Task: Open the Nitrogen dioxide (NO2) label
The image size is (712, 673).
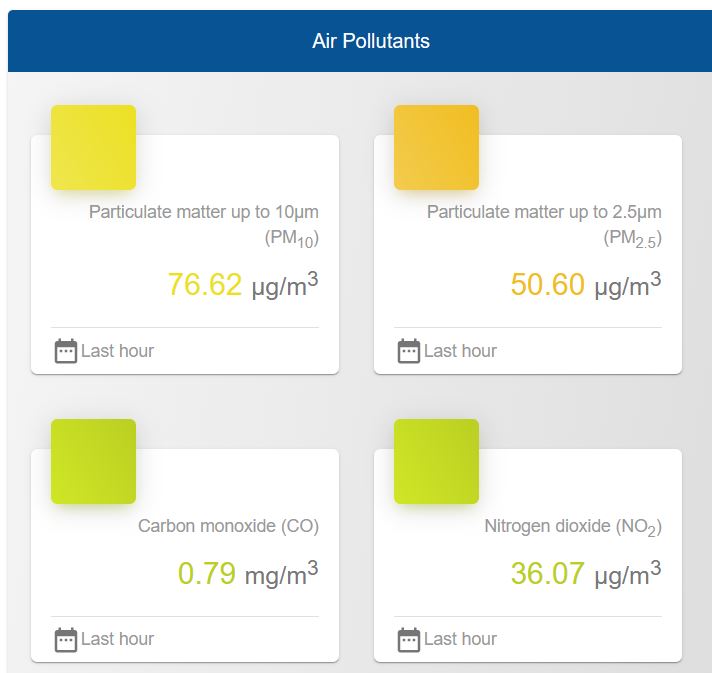Action: 573,527
